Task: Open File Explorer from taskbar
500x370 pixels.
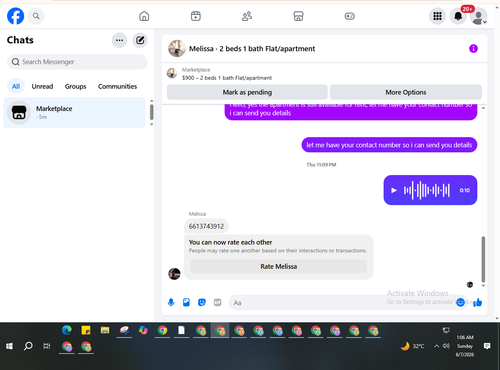Action: click(105, 330)
